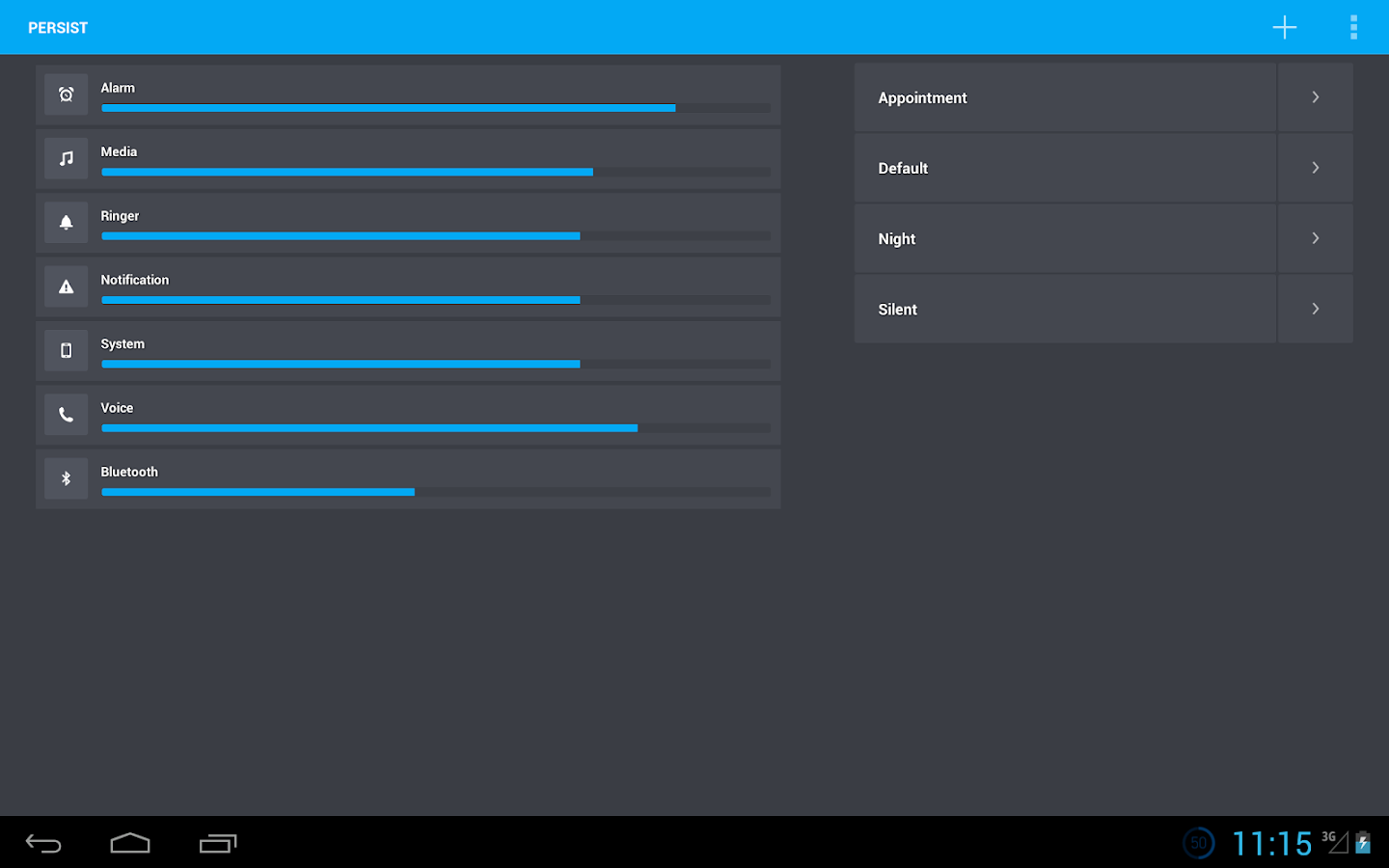Open the three-dot overflow menu
This screenshot has height=868, width=1389.
click(x=1353, y=27)
